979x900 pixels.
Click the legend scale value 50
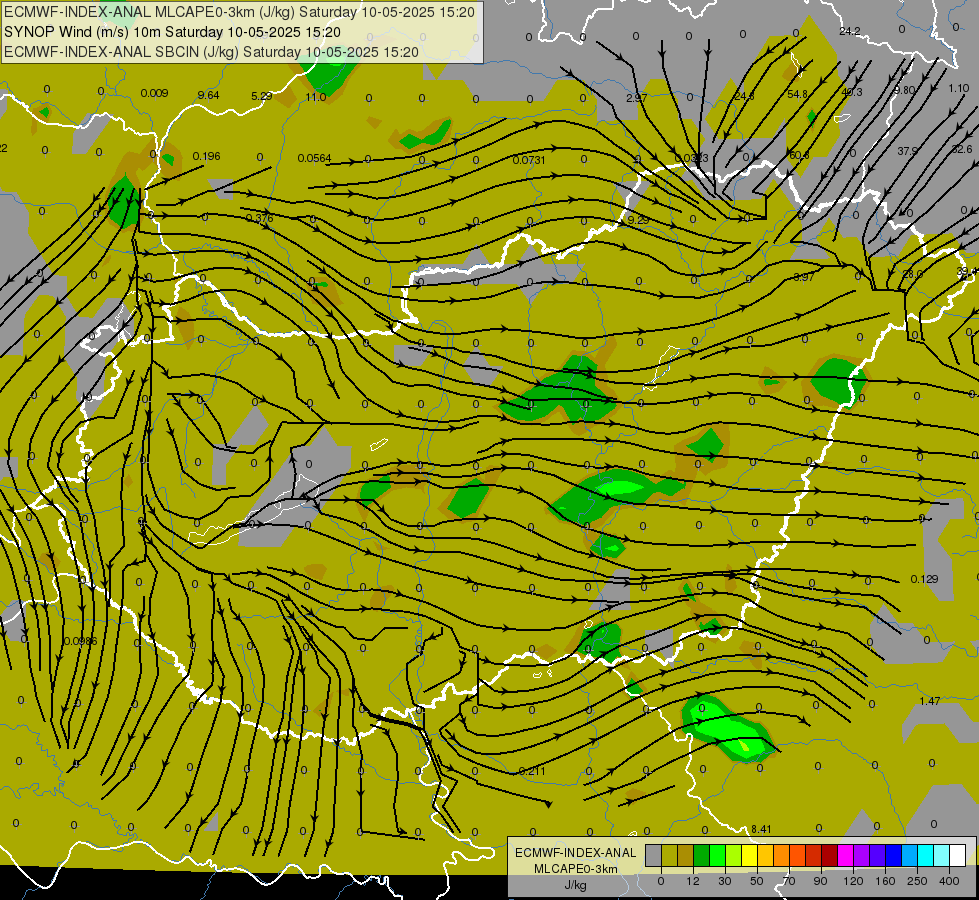(x=757, y=881)
